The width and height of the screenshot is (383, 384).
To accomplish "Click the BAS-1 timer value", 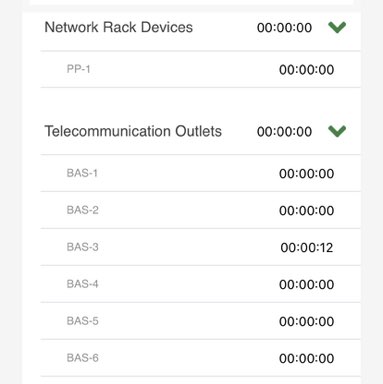I will click(307, 174).
